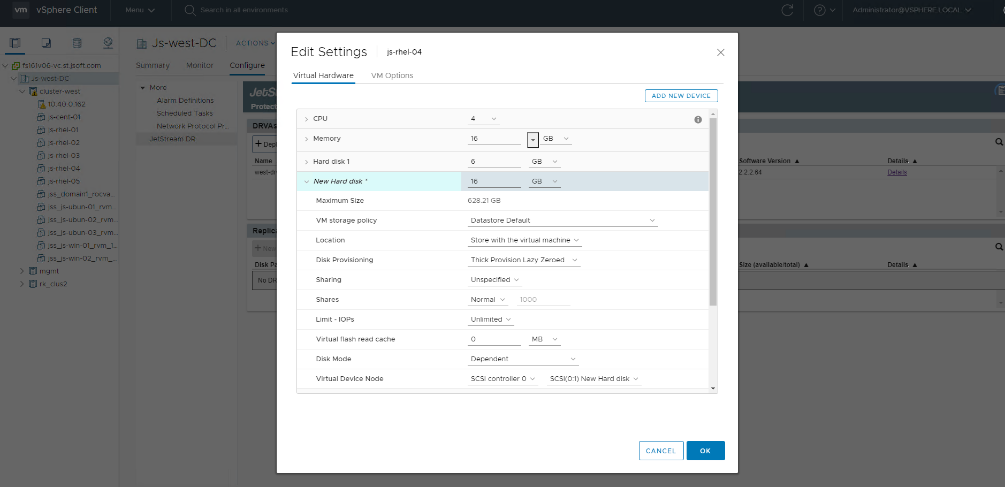Click the search magnifier icon in top bar
The height and width of the screenshot is (487, 1005).
coord(190,10)
